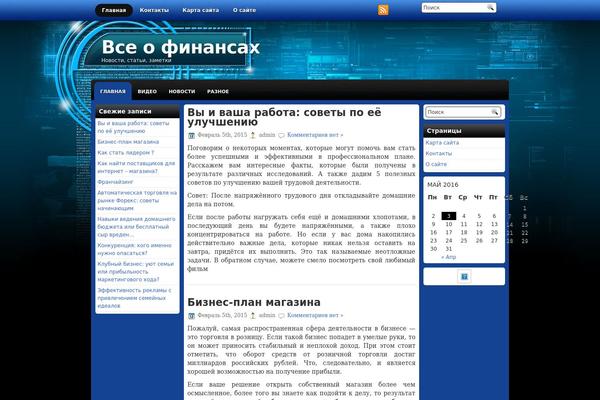Click the top search magnifier icon
The height and width of the screenshot is (400, 600).
[x=490, y=8]
